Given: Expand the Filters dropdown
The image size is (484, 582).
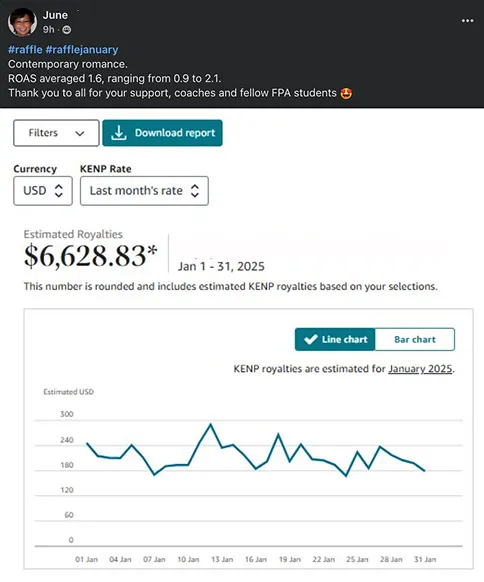Looking at the screenshot, I should (56, 133).
